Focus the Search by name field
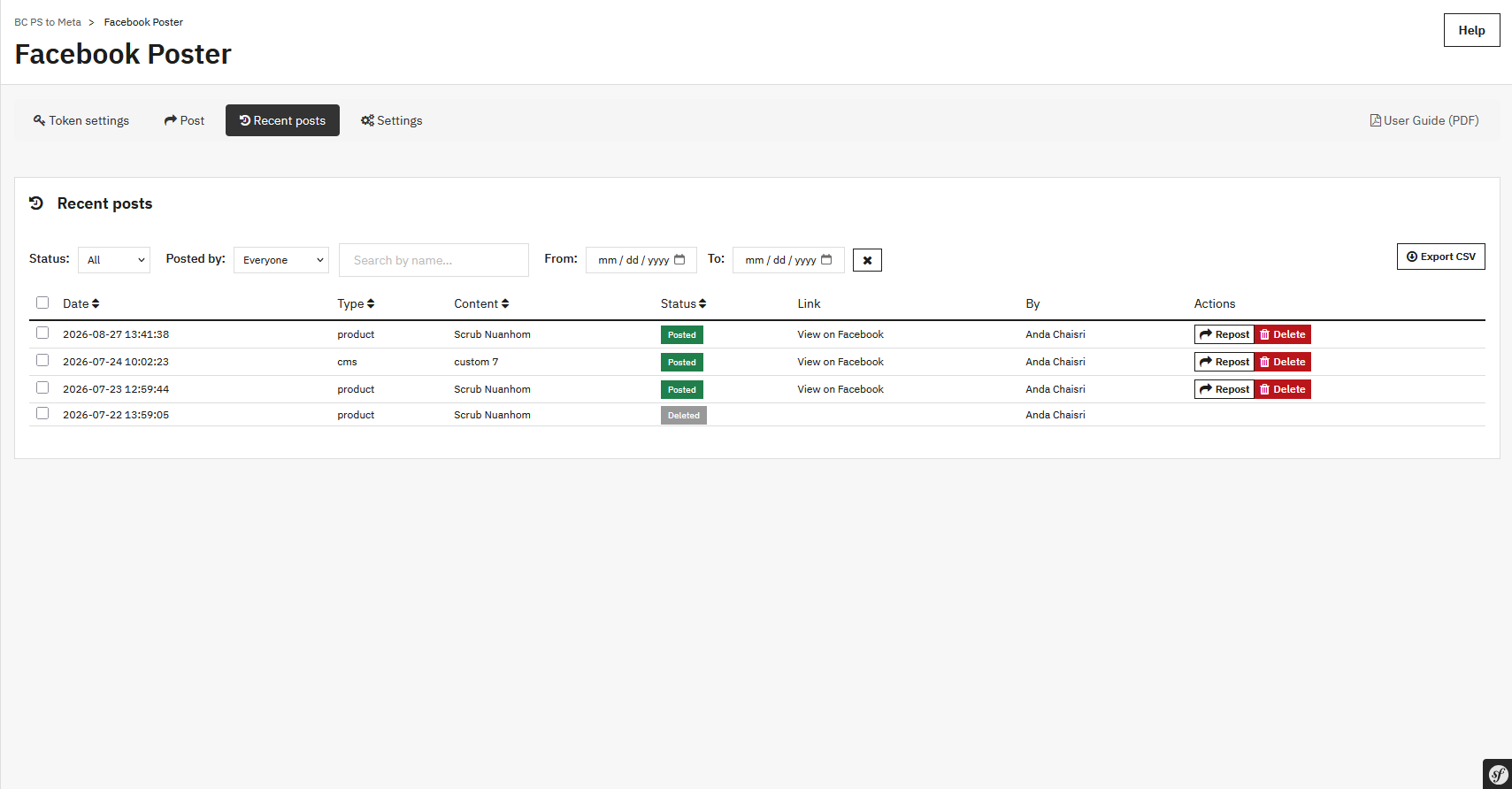 pyautogui.click(x=434, y=260)
